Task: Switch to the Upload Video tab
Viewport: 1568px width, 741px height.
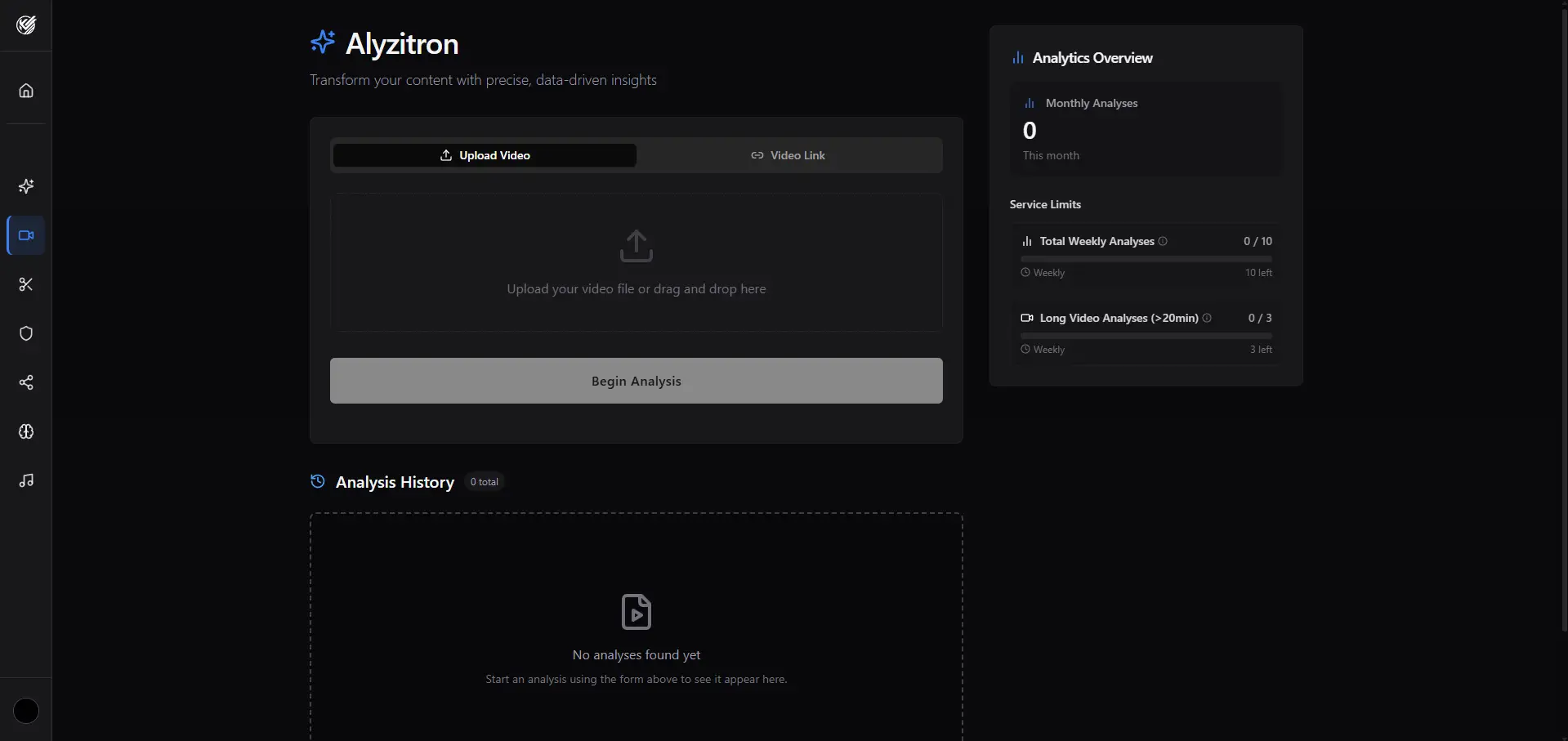Action: pyautogui.click(x=485, y=155)
